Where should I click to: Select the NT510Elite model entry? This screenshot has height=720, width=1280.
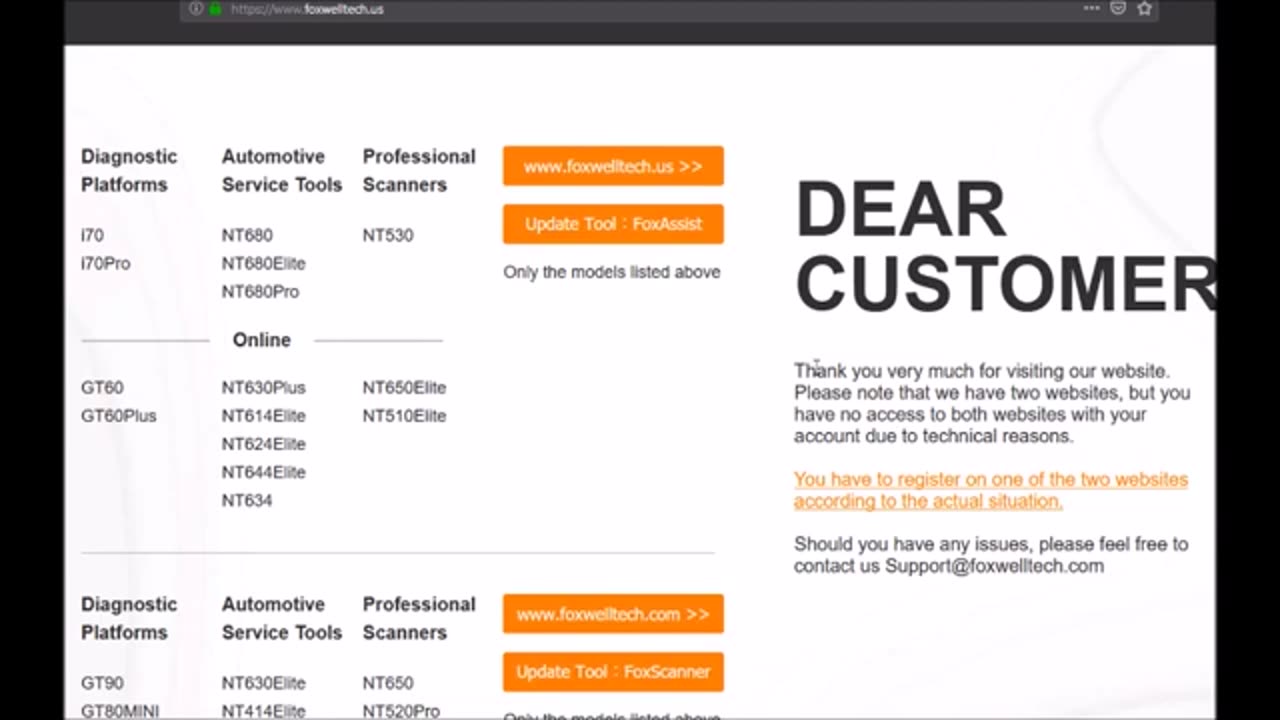click(404, 415)
